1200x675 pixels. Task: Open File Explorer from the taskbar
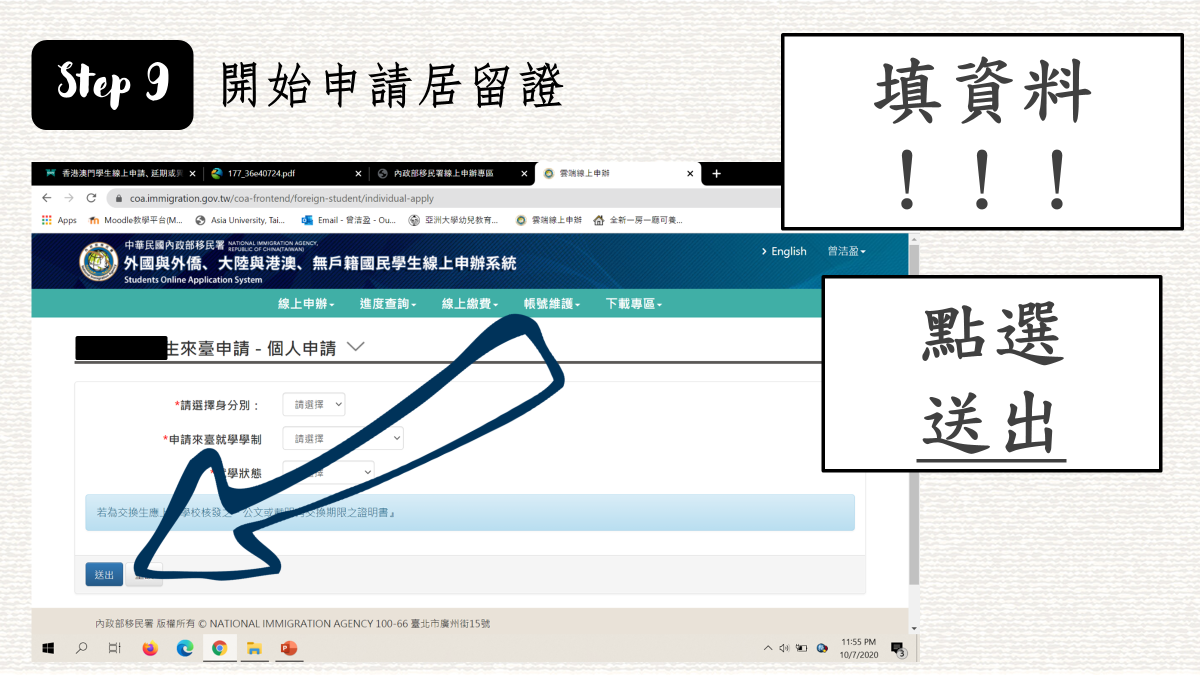254,648
